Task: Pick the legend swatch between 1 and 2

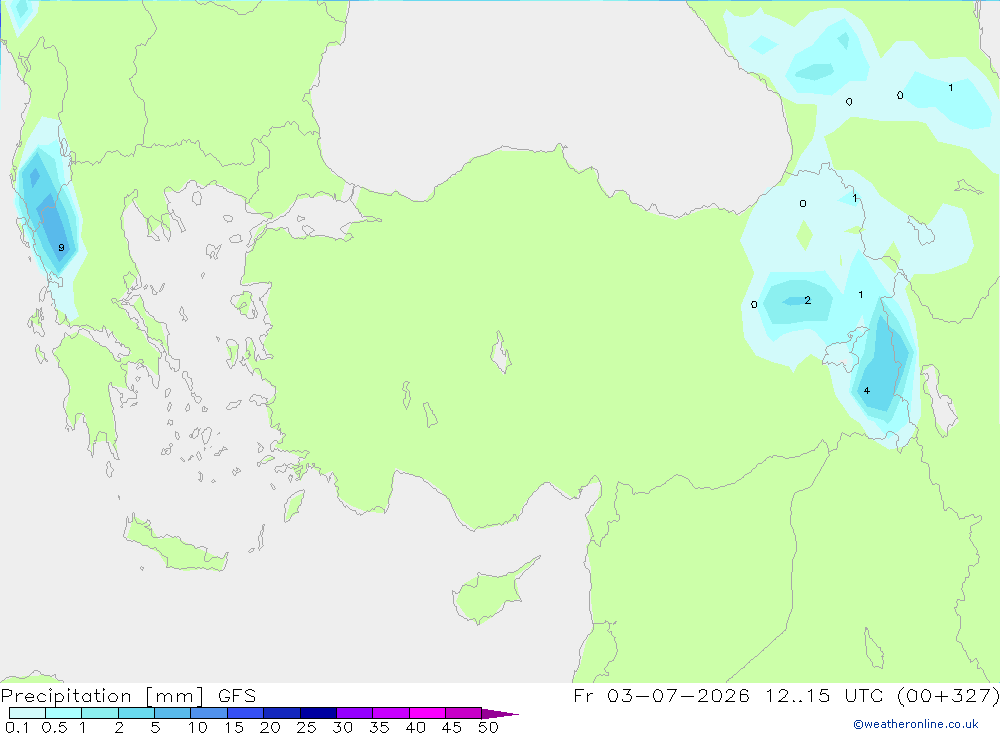Action: click(100, 713)
